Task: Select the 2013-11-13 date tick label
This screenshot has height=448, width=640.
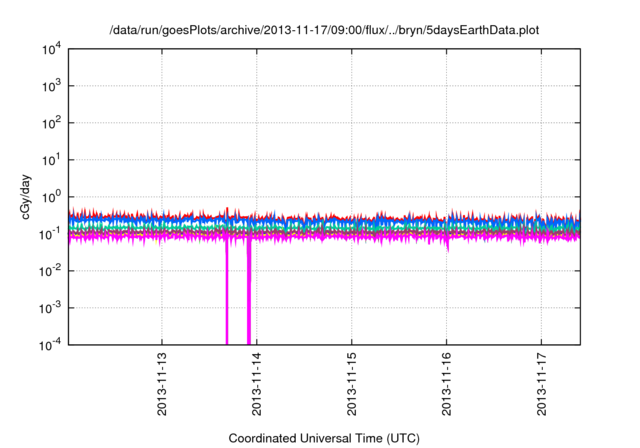Action: tap(162, 384)
